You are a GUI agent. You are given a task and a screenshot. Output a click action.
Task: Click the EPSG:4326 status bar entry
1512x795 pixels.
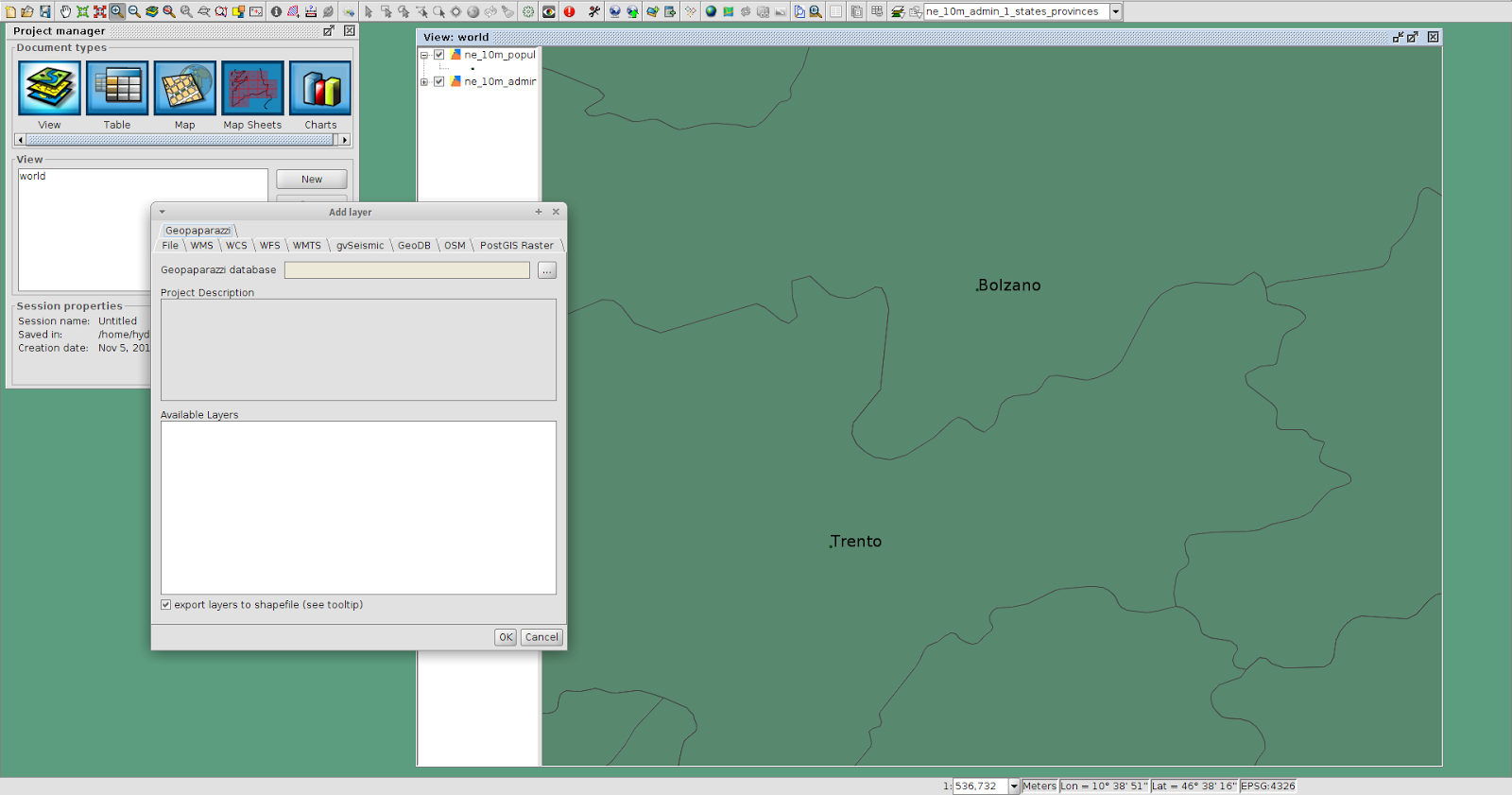click(1268, 786)
